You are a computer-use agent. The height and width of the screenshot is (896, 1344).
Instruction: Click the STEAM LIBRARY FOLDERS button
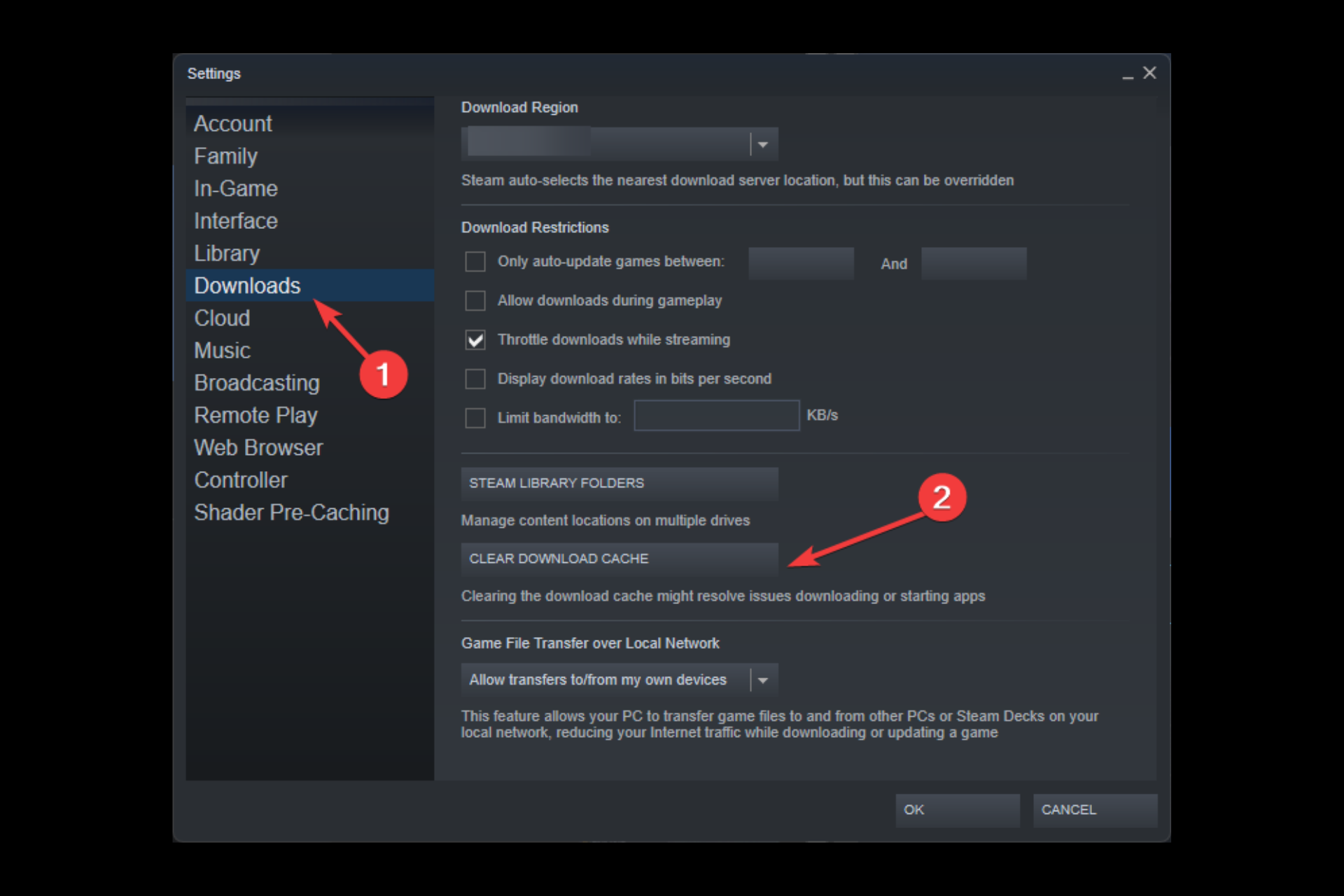[x=620, y=482]
